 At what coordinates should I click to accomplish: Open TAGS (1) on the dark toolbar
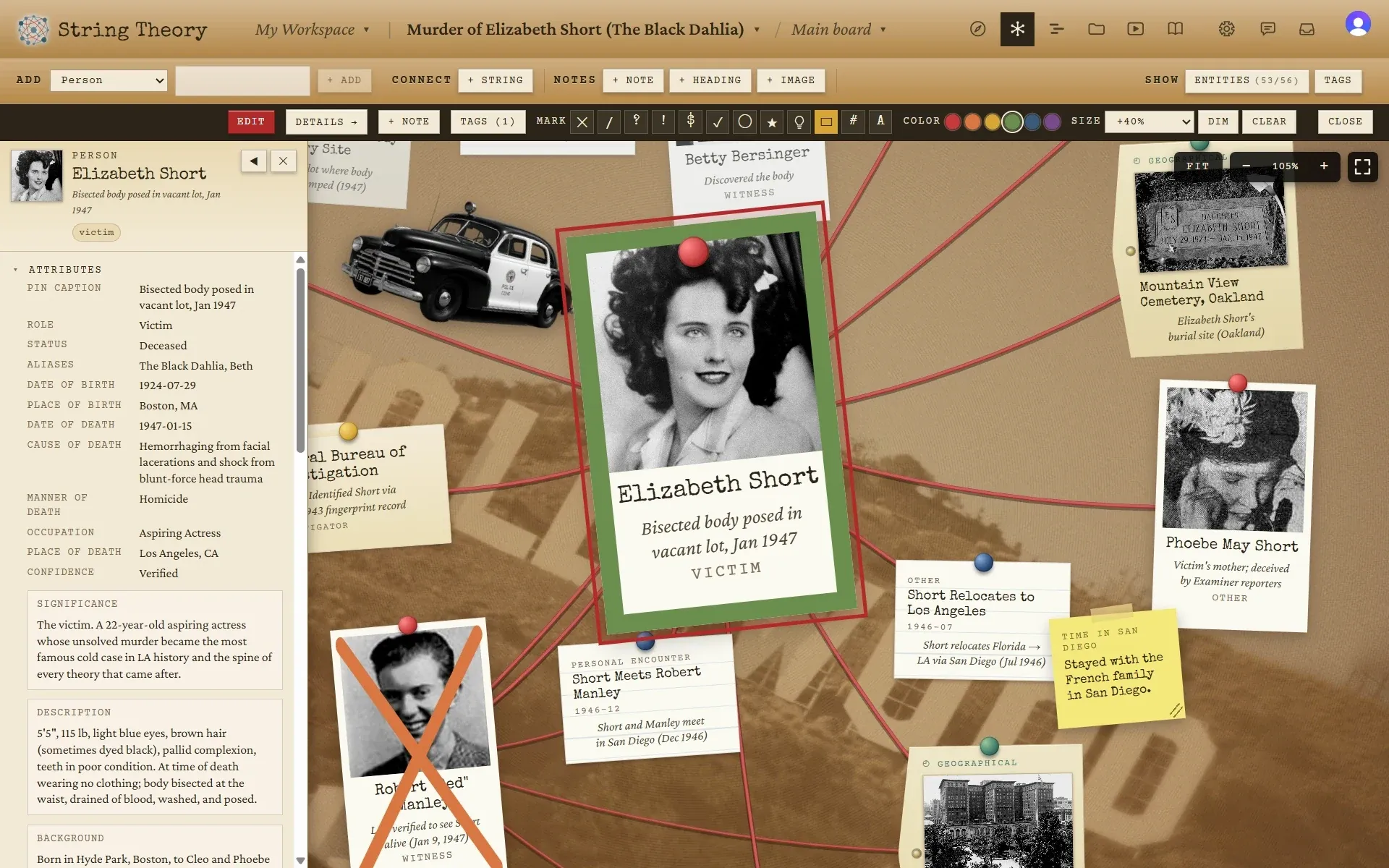point(488,122)
